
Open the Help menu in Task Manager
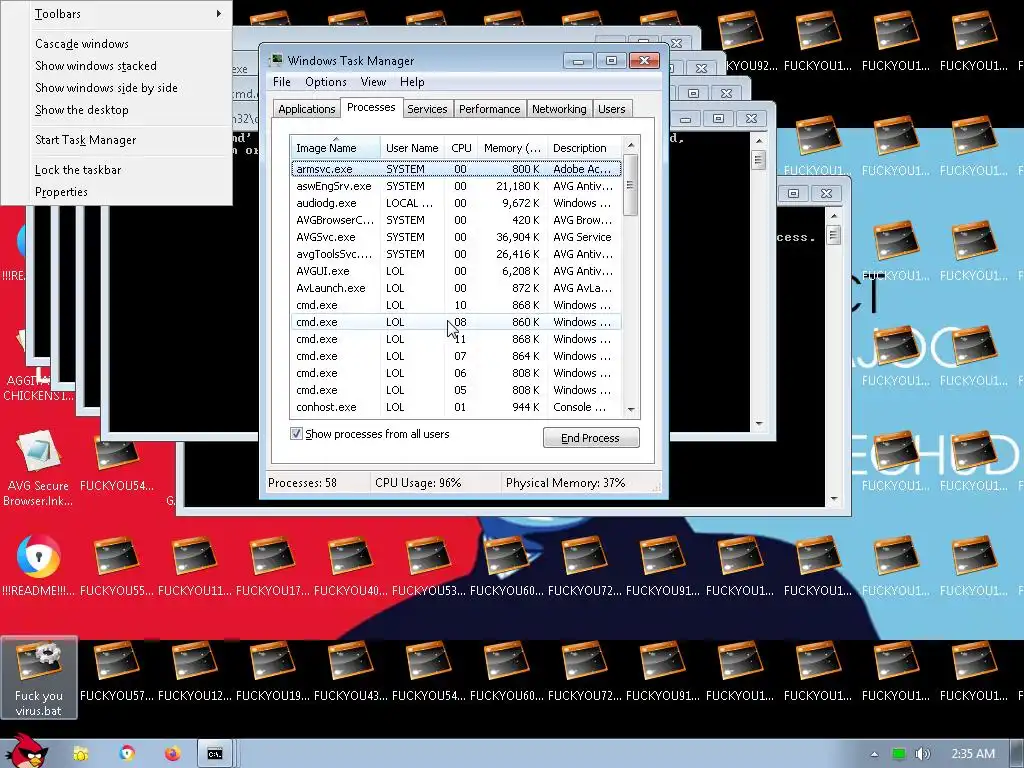click(x=412, y=82)
